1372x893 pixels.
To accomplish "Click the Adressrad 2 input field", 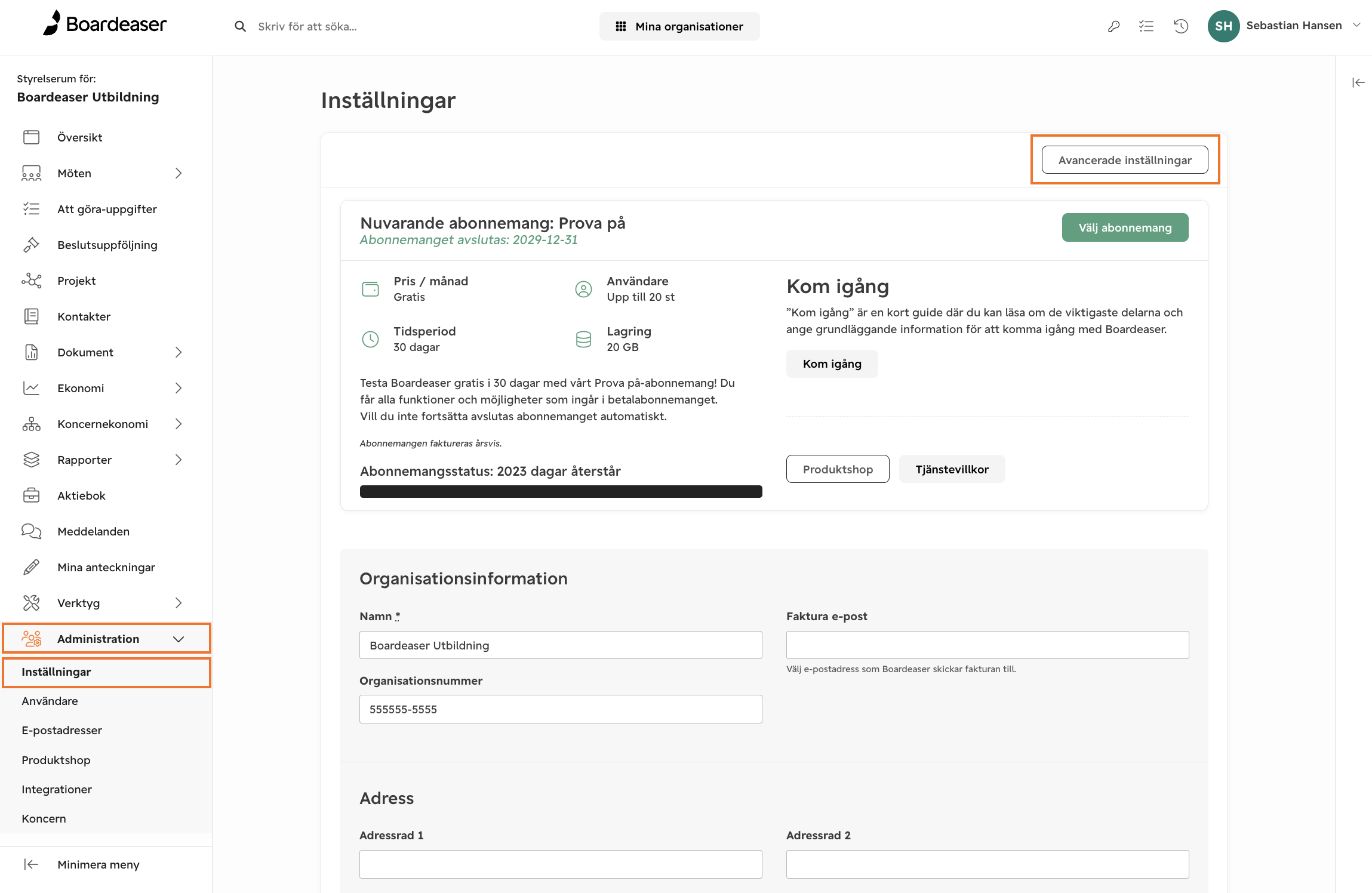I will point(988,864).
